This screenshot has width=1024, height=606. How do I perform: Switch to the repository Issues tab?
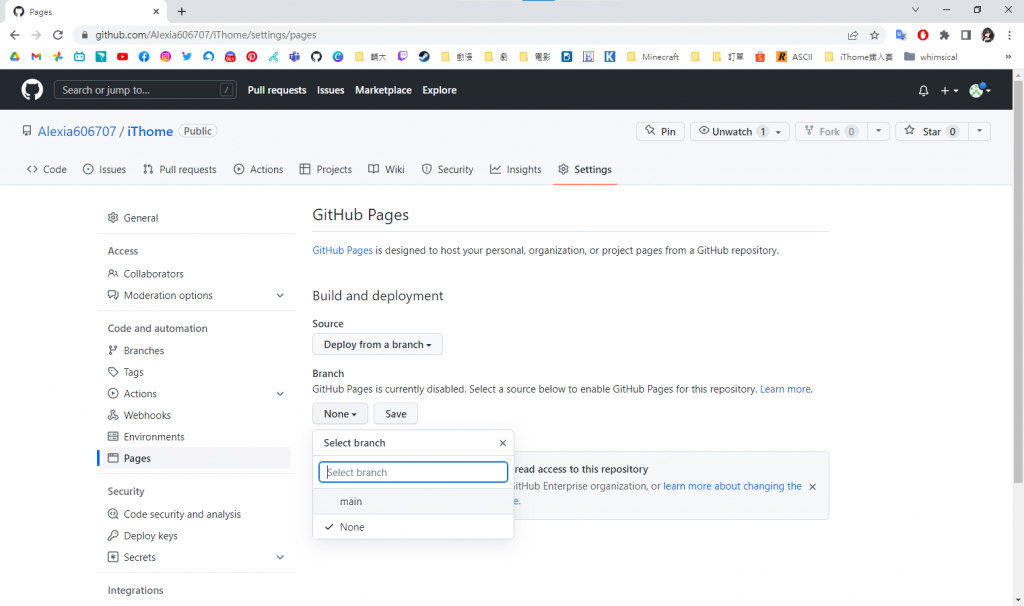pyautogui.click(x=104, y=169)
